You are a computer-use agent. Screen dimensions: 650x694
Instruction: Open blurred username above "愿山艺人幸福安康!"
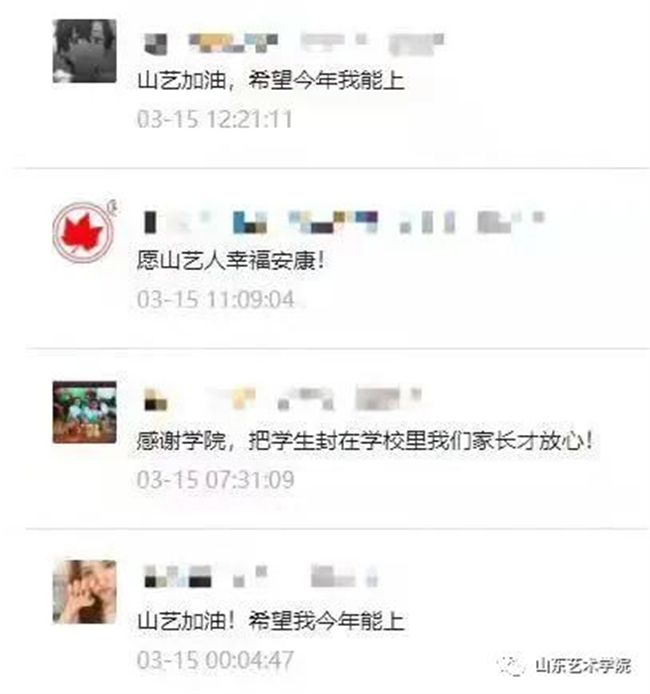[x=344, y=222]
